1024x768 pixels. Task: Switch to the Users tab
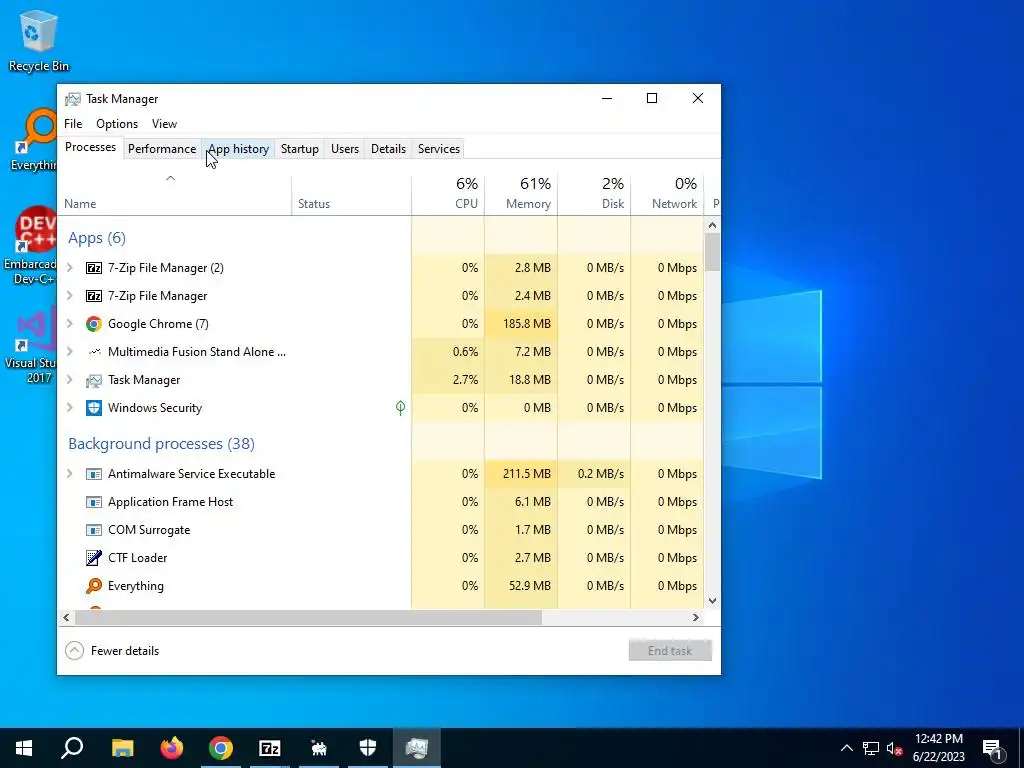345,149
